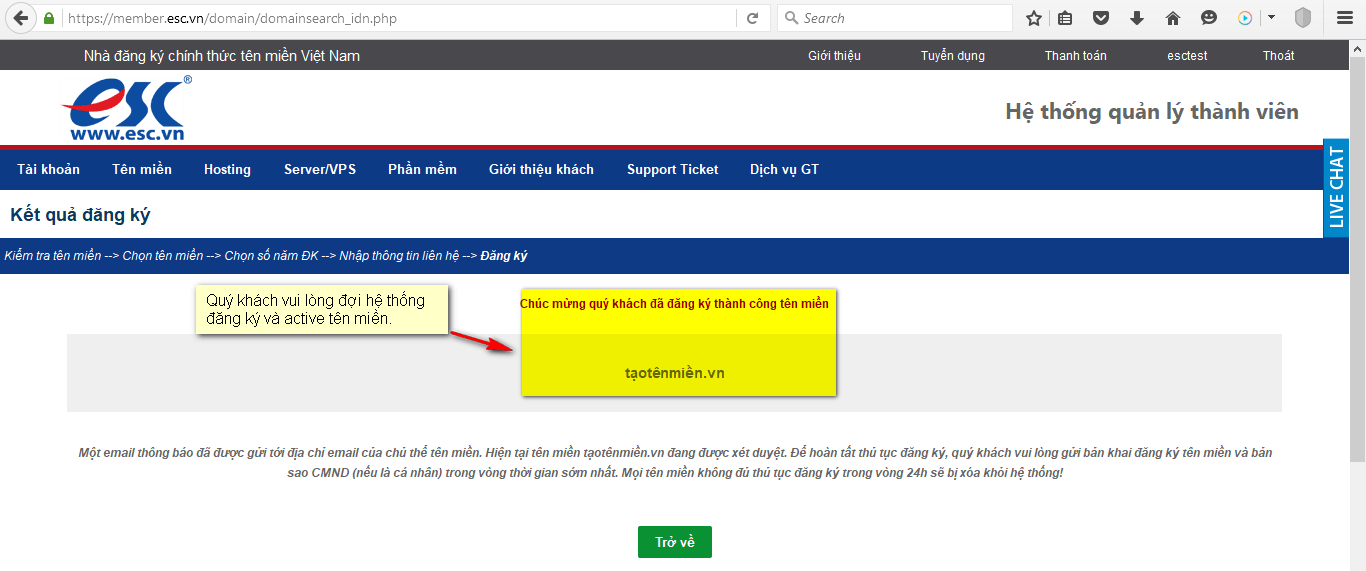Expand the extension dropdown arrow
The image size is (1366, 571).
(1271, 18)
